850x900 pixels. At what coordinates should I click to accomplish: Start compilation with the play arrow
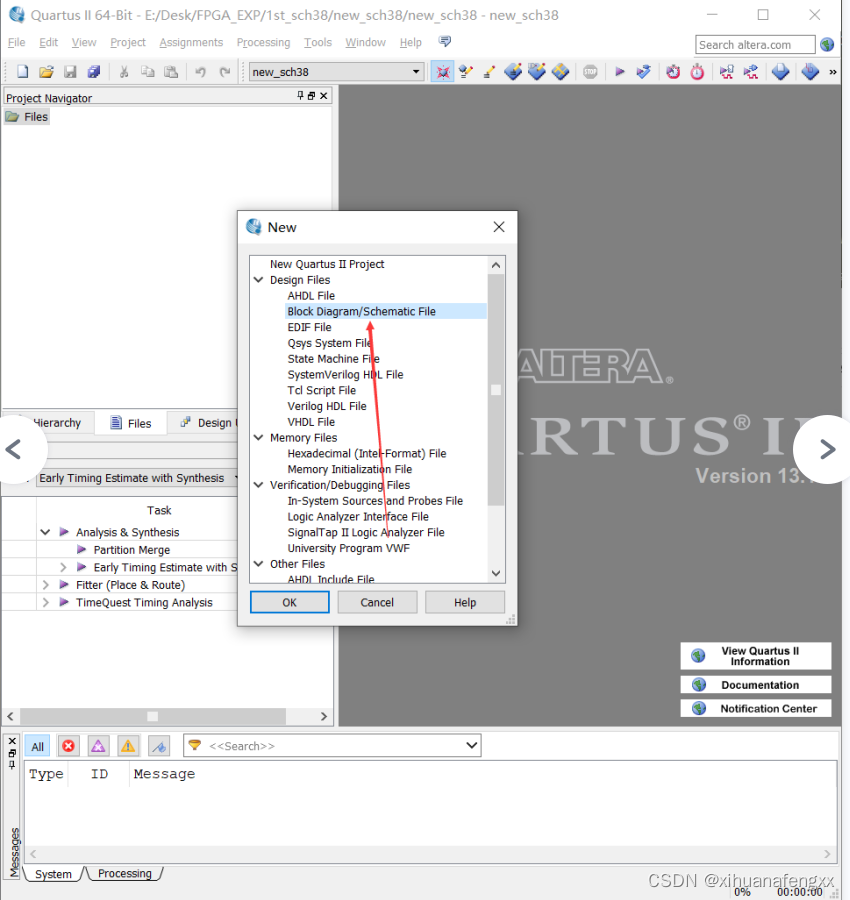click(x=619, y=71)
